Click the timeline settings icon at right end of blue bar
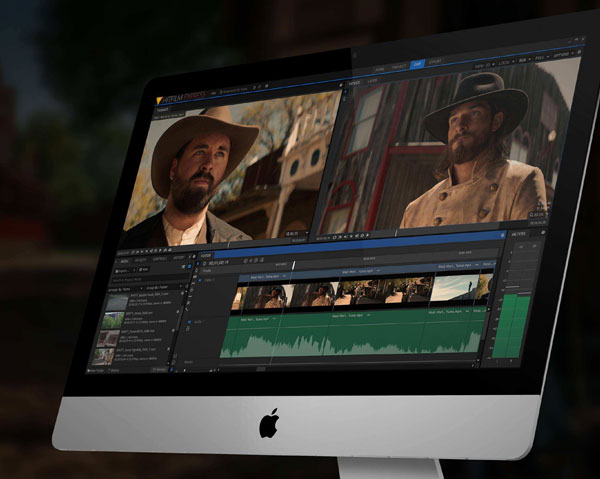The height and width of the screenshot is (479, 600). click(x=500, y=236)
